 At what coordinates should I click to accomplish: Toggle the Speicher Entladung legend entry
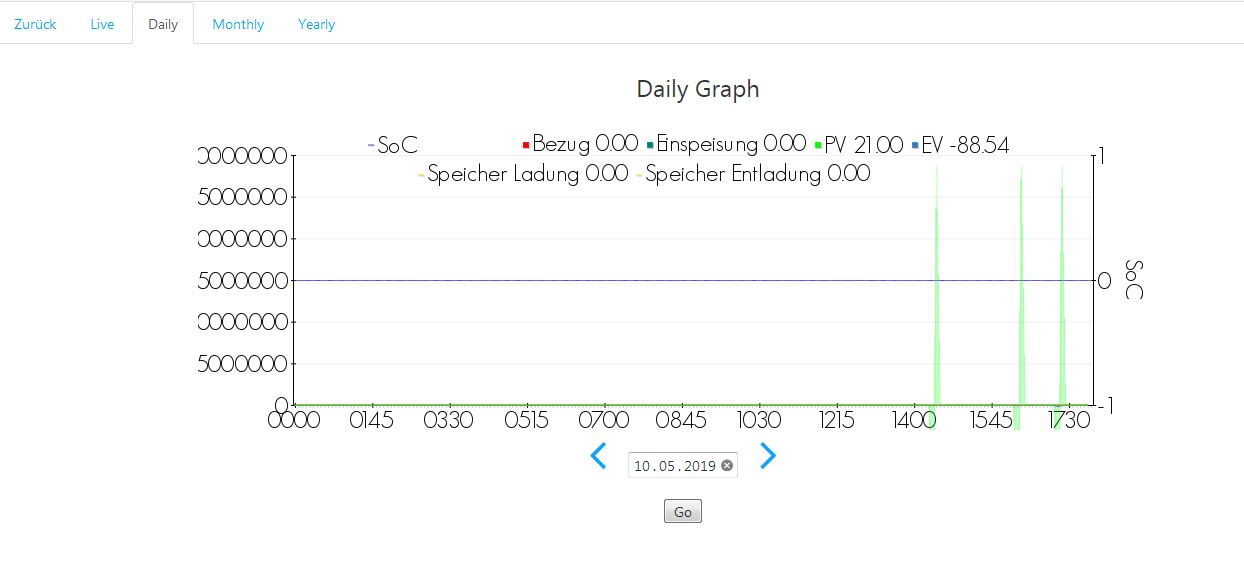(x=753, y=174)
